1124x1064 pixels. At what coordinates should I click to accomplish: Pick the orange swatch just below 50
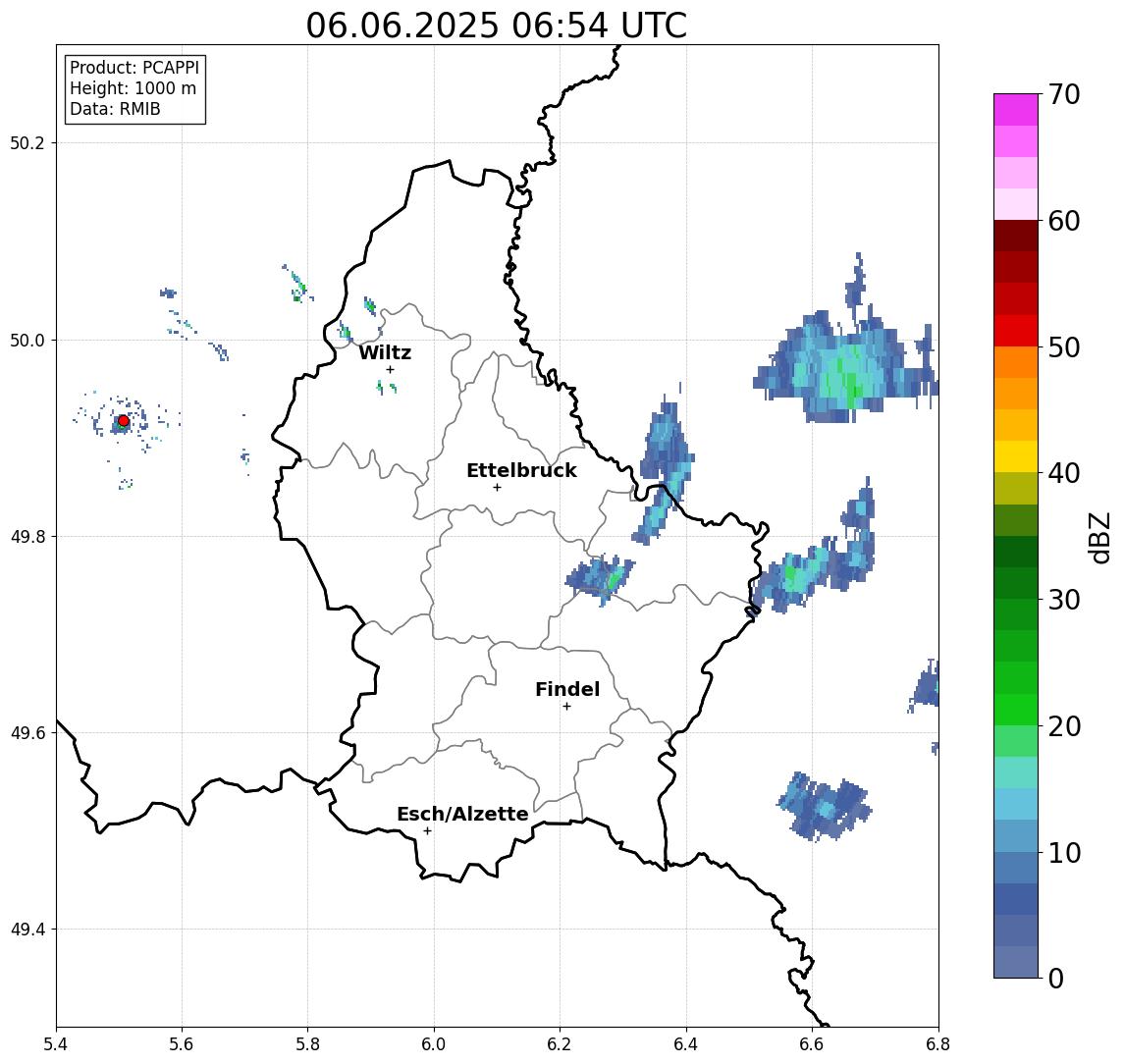point(1016,362)
